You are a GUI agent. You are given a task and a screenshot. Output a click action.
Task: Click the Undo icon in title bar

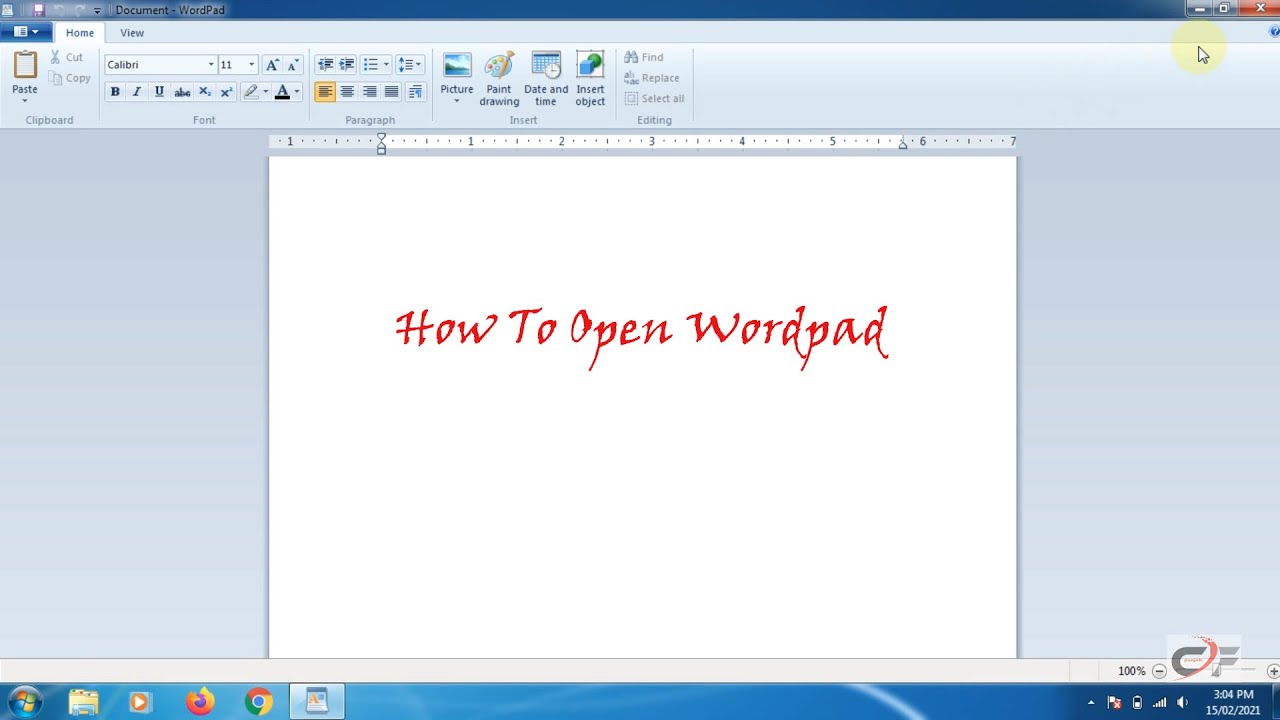[x=59, y=10]
